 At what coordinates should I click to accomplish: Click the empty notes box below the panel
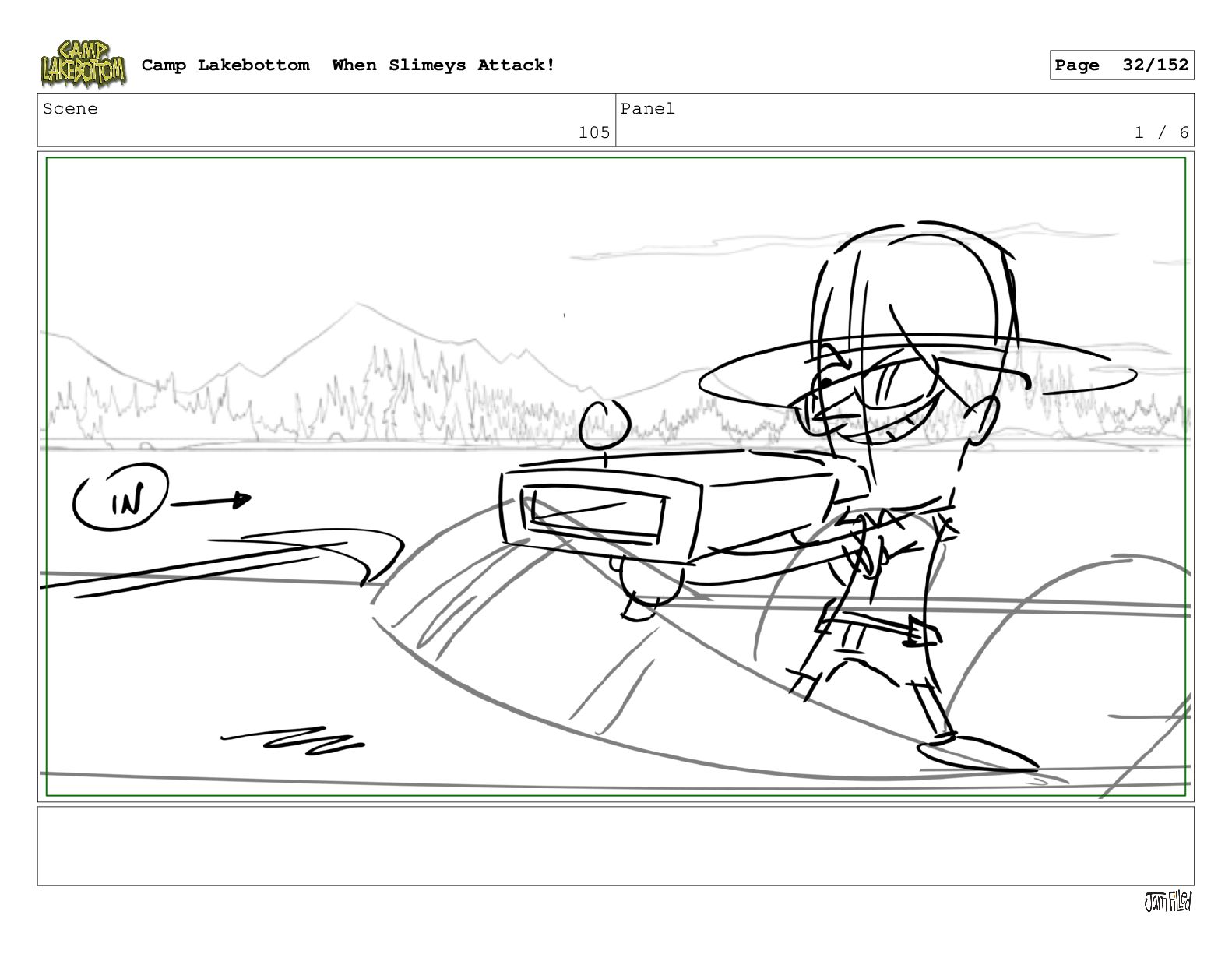click(x=615, y=846)
